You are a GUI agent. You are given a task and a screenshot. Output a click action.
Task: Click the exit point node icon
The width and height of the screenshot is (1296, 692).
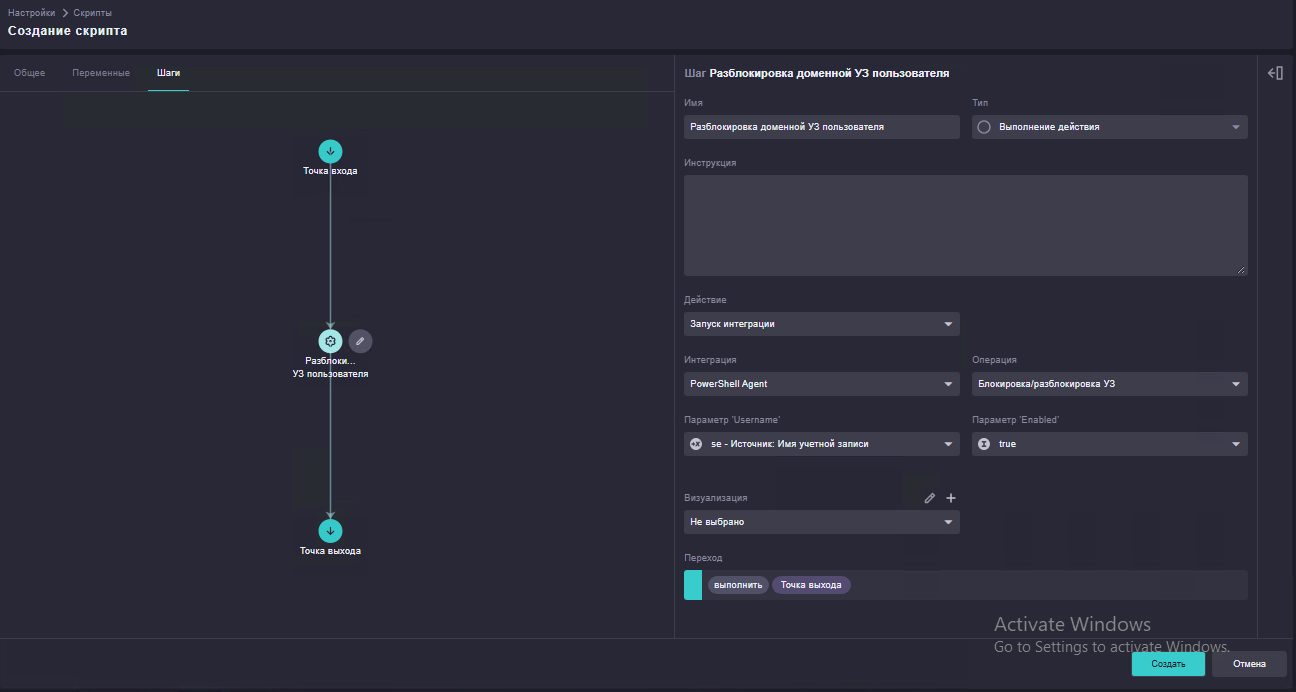pyautogui.click(x=330, y=531)
